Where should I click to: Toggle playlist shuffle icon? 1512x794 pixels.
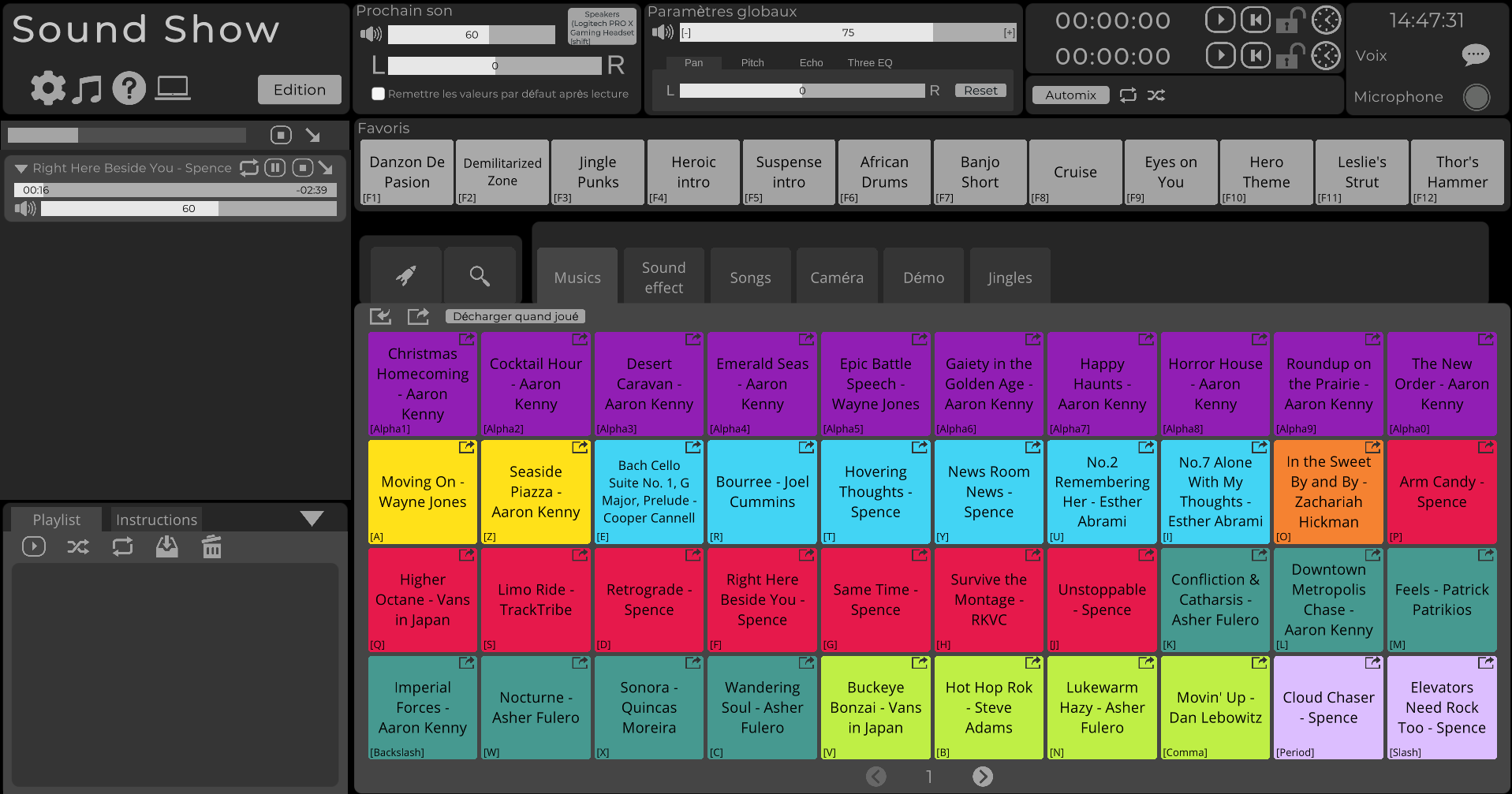[78, 546]
